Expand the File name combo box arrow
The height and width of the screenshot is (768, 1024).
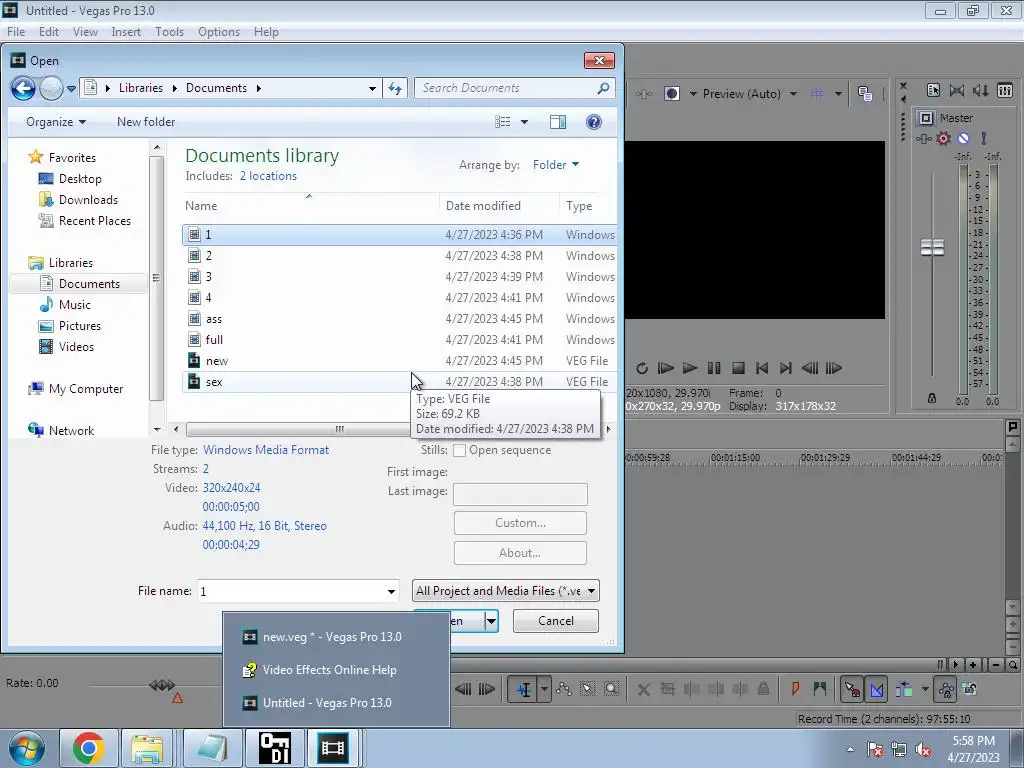pos(391,592)
